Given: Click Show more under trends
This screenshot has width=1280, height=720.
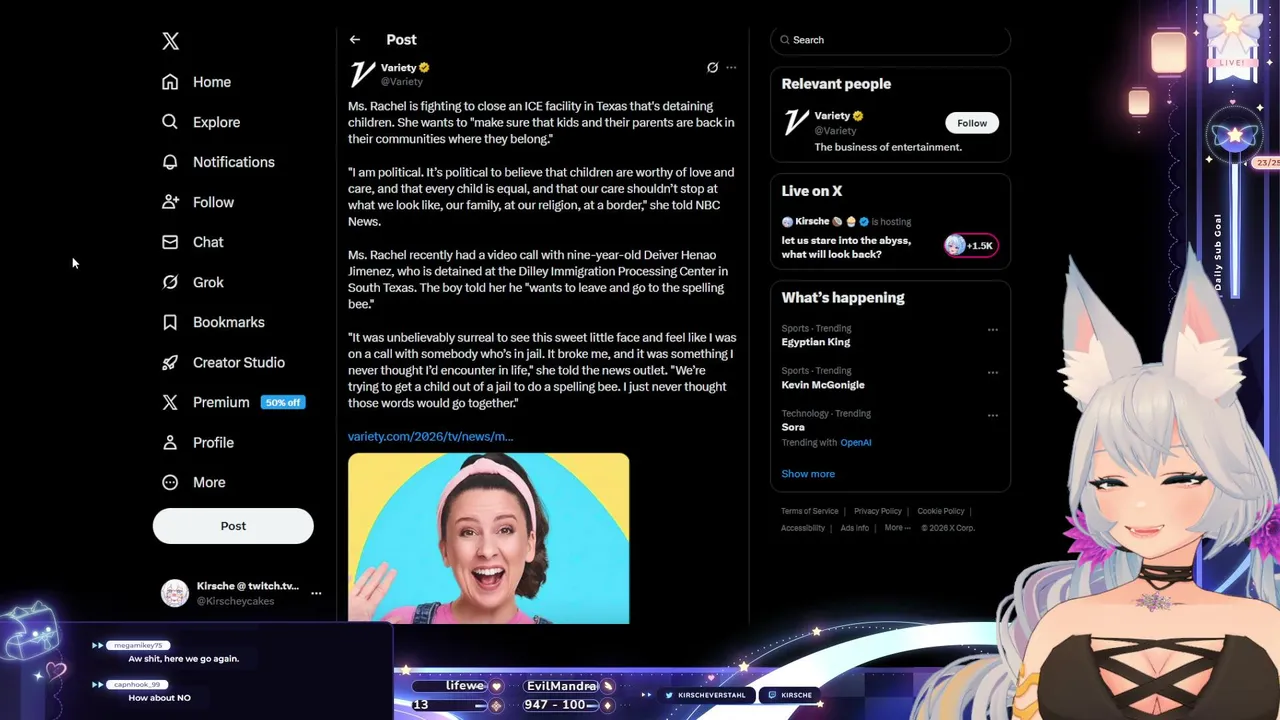Looking at the screenshot, I should 808,474.
